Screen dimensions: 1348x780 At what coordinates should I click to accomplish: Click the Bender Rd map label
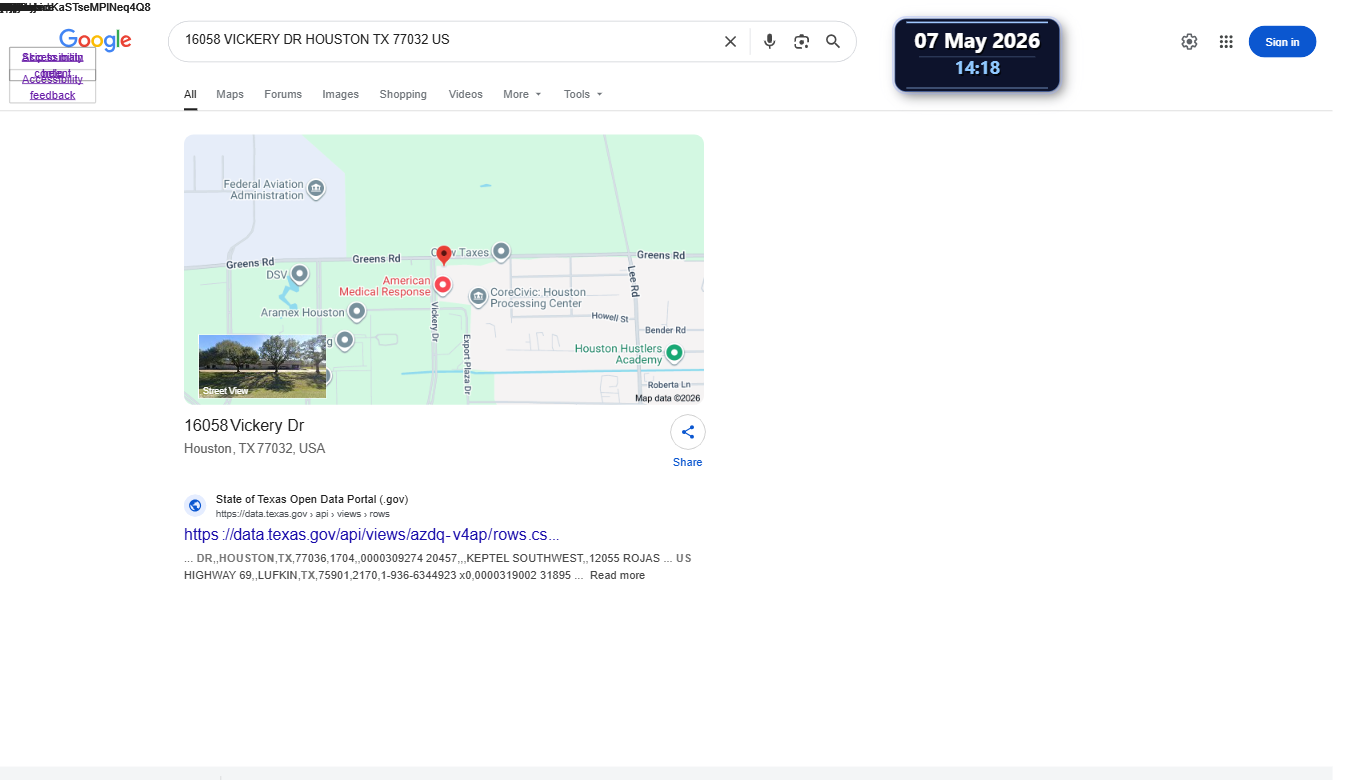click(x=666, y=330)
